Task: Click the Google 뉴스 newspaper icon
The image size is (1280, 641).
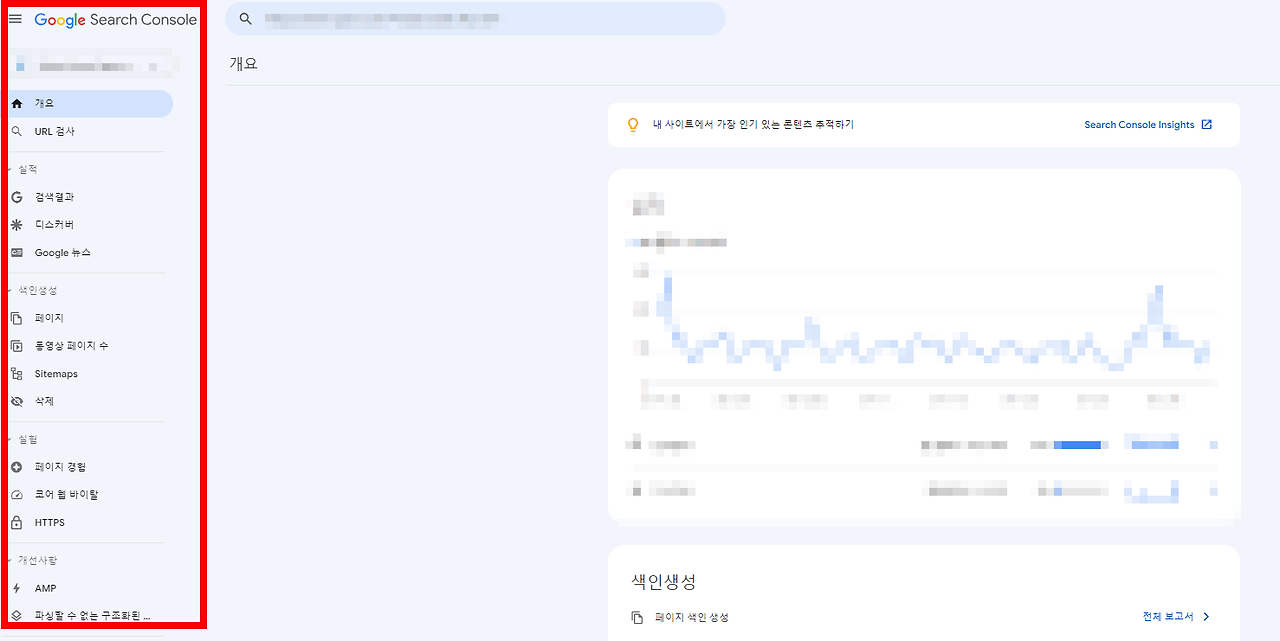Action: [x=16, y=253]
